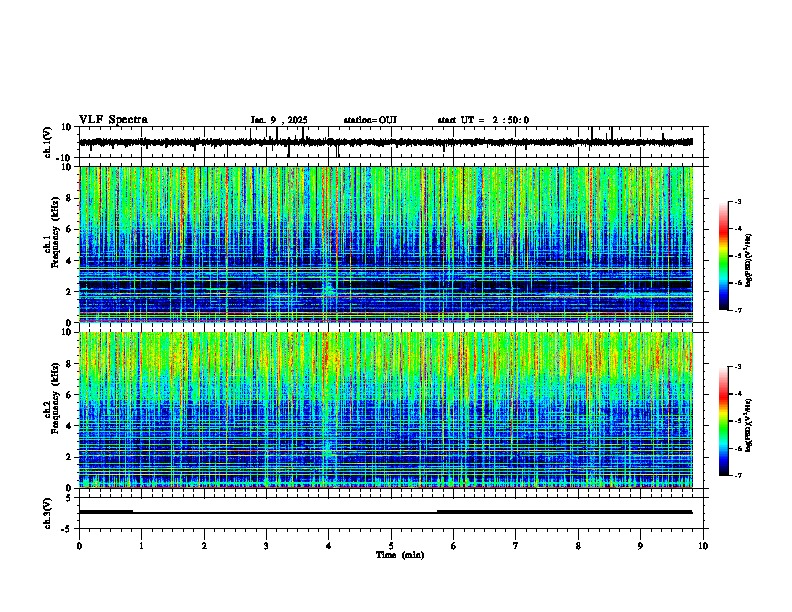
Task: Click the ch.2 frequency axis tick "6"
Action: tap(69, 395)
